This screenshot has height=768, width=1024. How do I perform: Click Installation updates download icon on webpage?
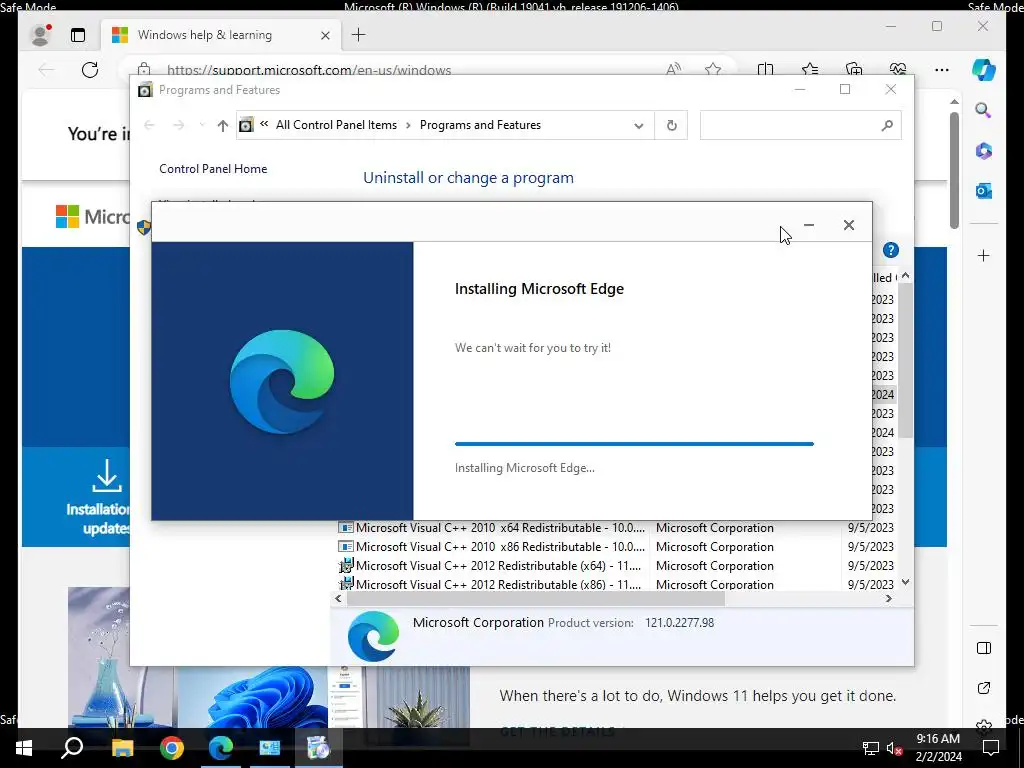coord(106,475)
